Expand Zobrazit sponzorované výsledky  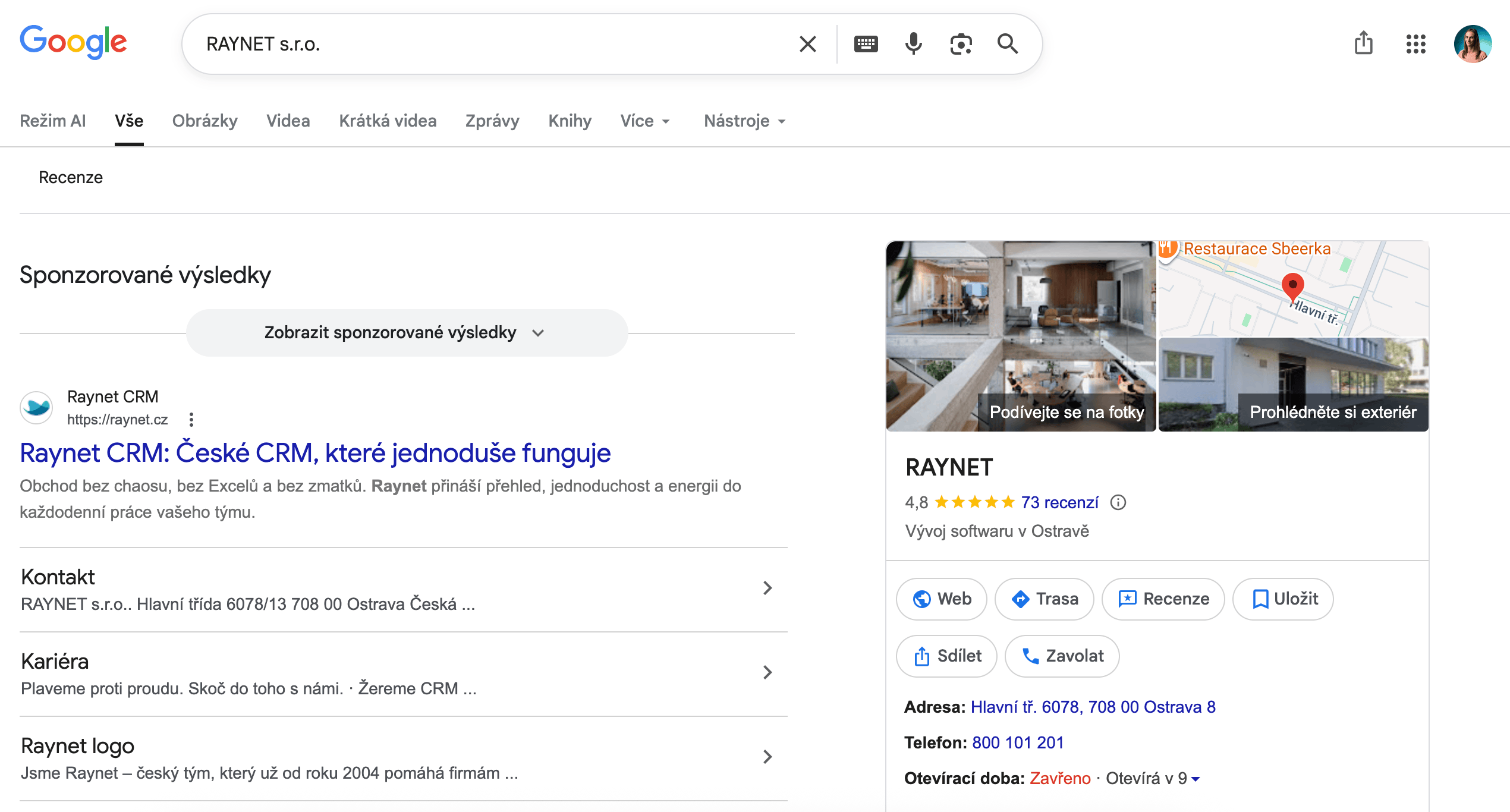point(407,333)
